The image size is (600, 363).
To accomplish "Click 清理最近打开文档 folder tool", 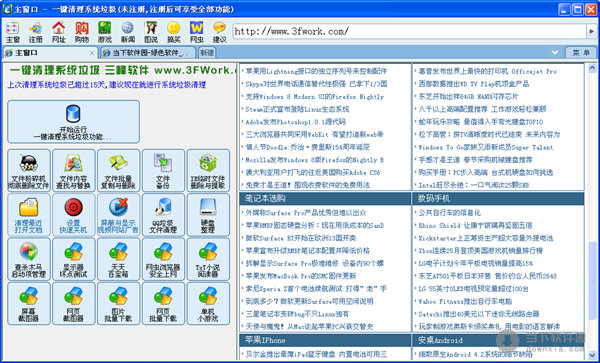I will [x=29, y=215].
